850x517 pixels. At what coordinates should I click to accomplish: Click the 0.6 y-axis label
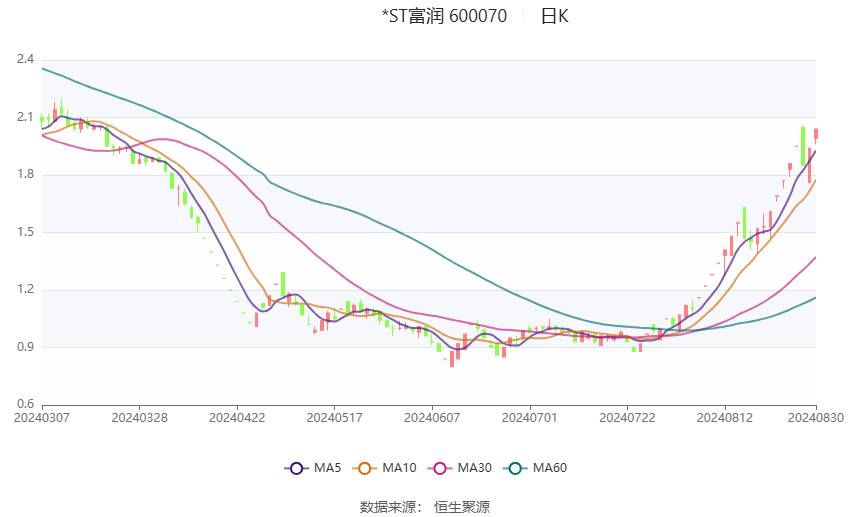coord(25,404)
